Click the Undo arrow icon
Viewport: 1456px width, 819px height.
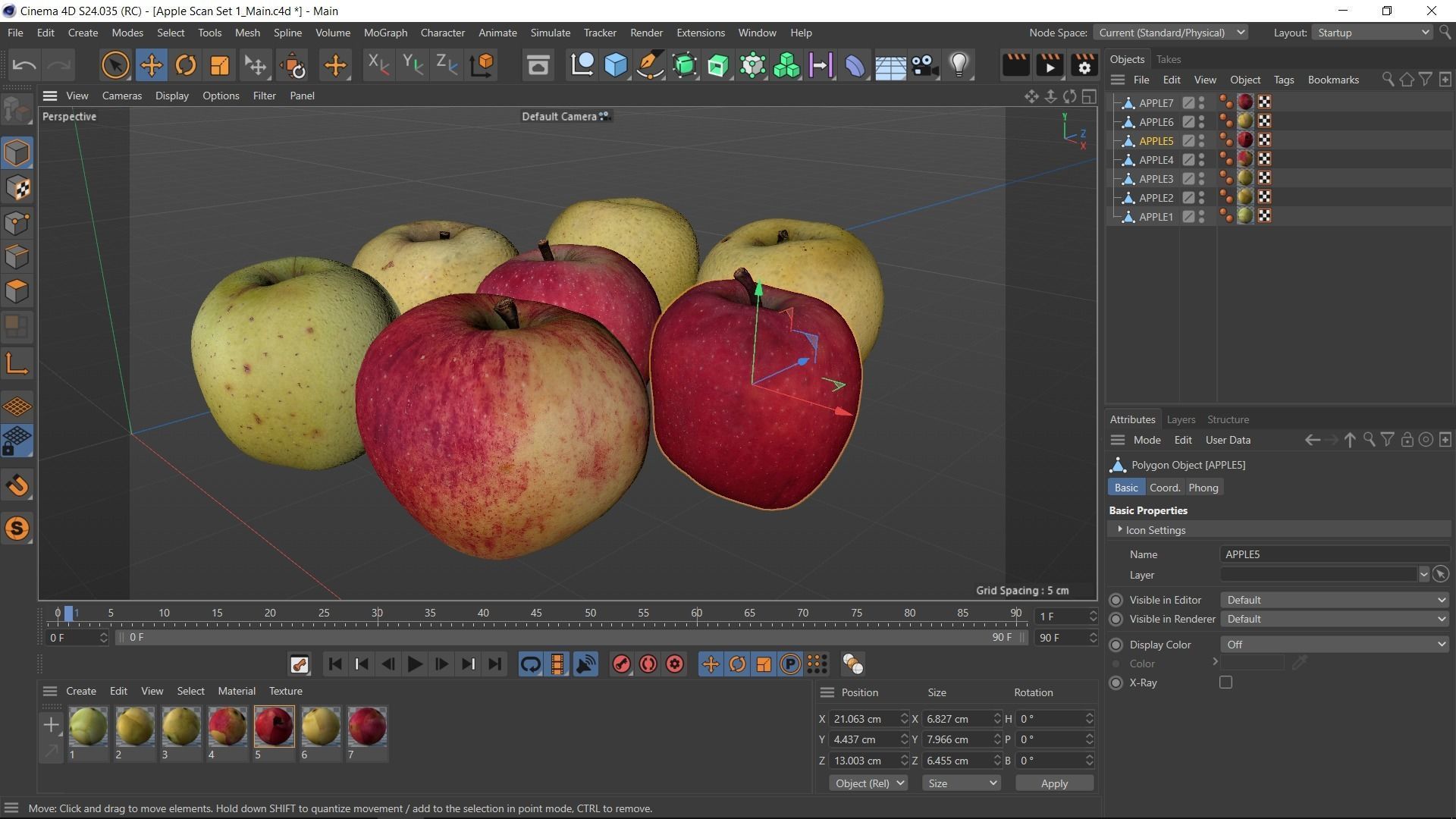click(24, 65)
